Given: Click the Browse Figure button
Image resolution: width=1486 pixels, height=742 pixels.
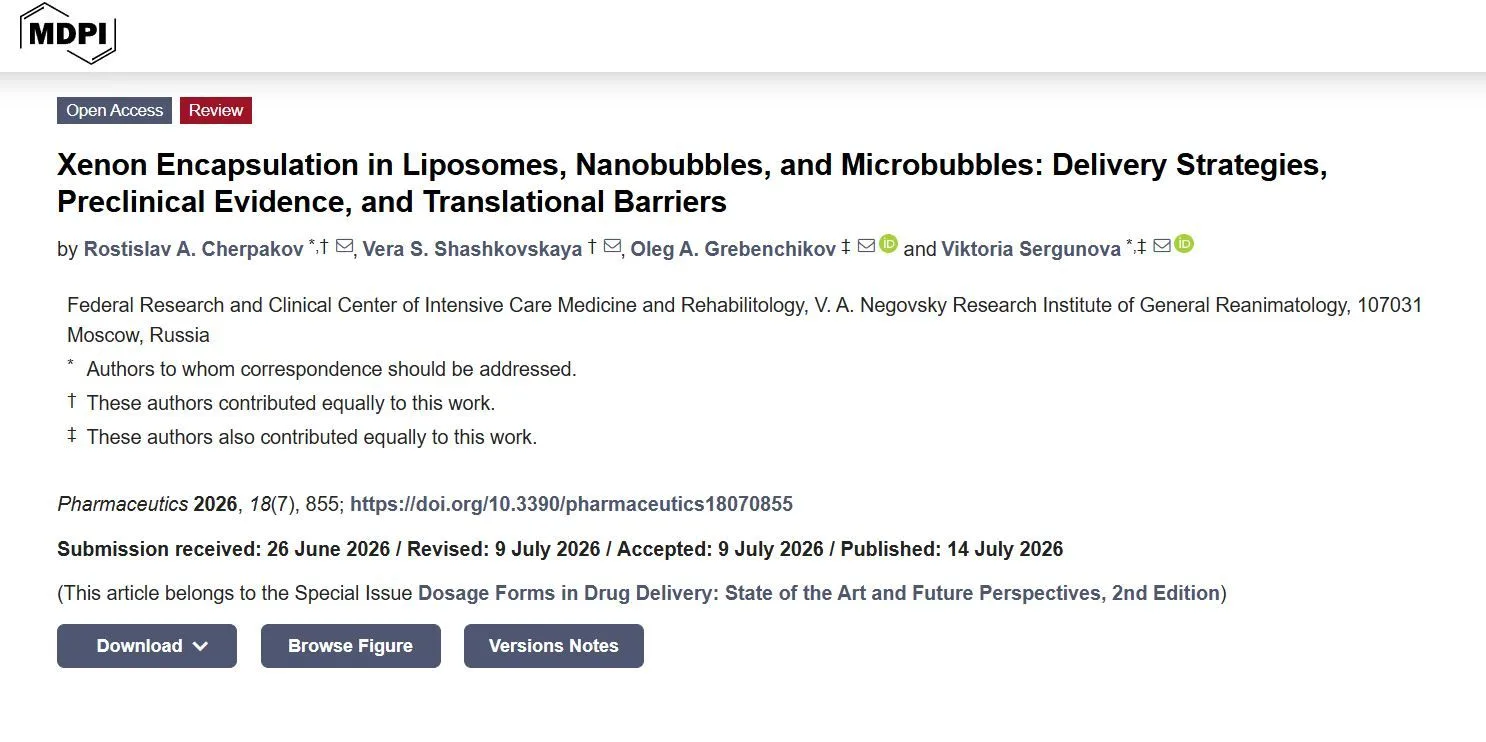Looking at the screenshot, I should pos(351,646).
